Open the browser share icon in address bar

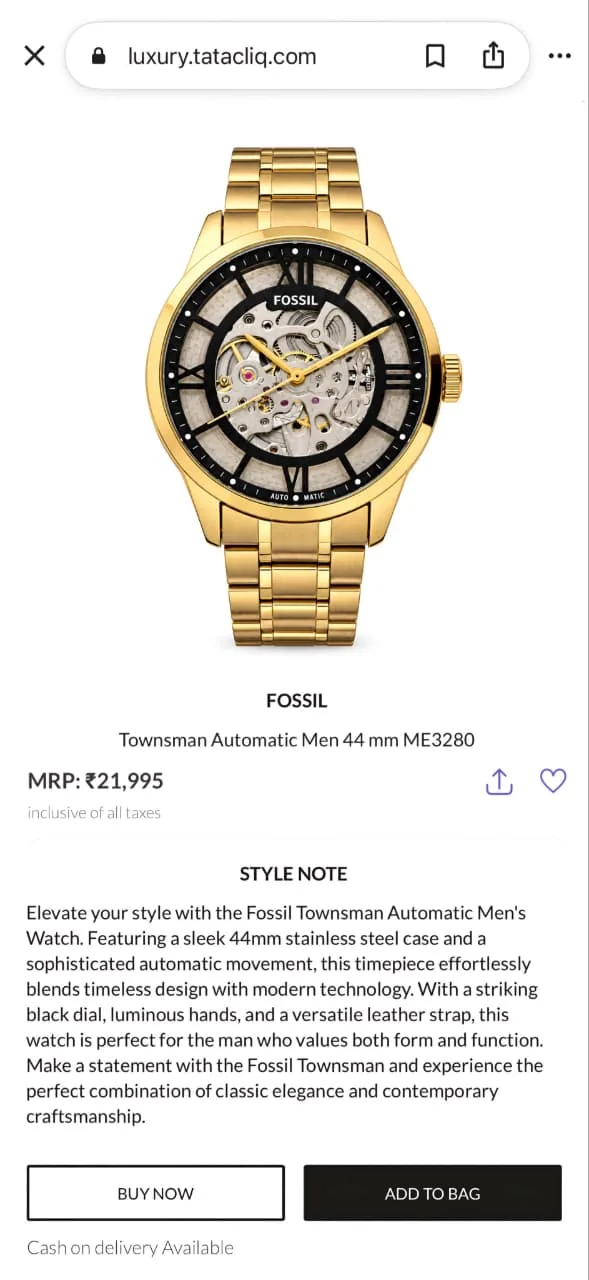point(493,56)
